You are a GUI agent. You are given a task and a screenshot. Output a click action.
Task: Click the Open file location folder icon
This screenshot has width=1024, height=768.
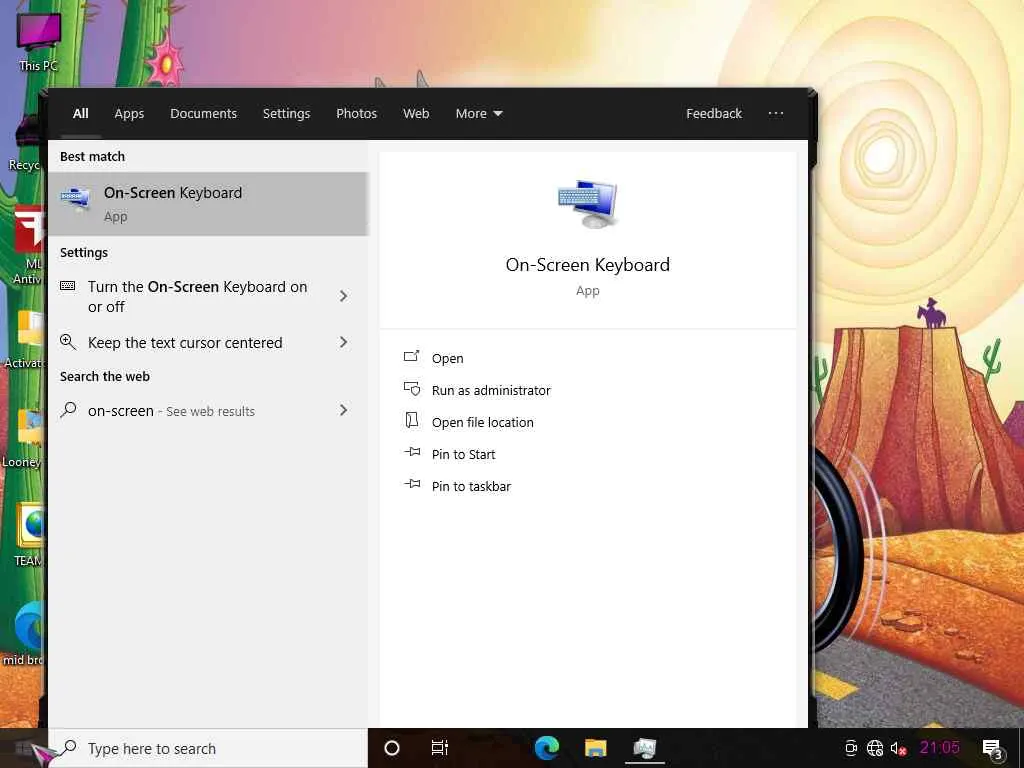(x=411, y=420)
